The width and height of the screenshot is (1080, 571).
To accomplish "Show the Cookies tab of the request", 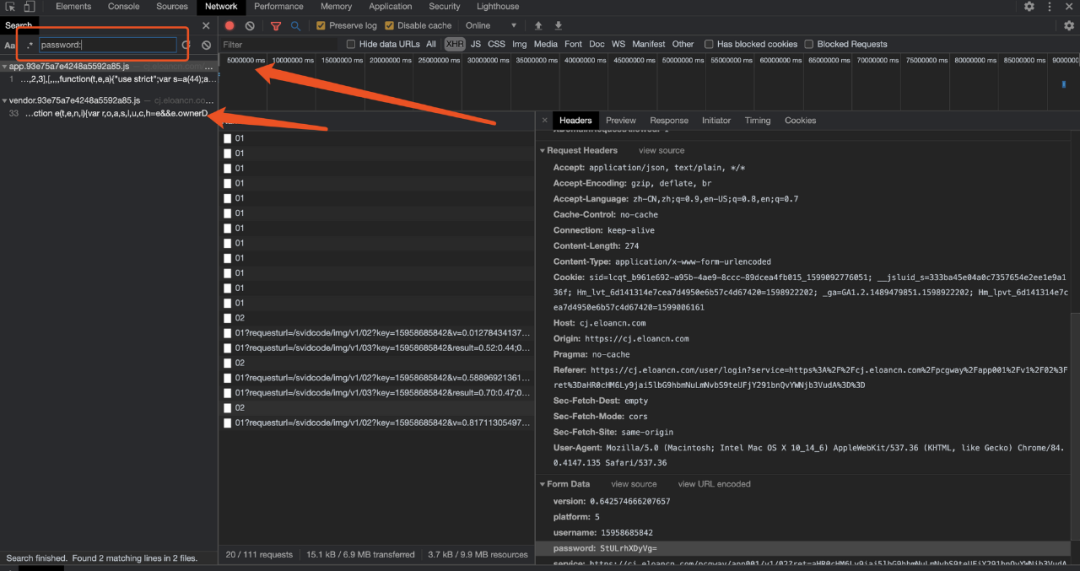I will pyautogui.click(x=800, y=121).
